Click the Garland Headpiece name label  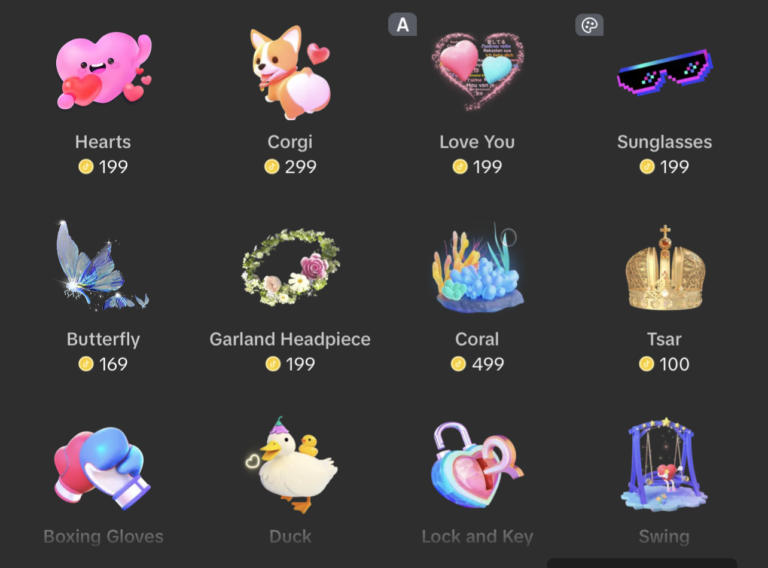(290, 339)
